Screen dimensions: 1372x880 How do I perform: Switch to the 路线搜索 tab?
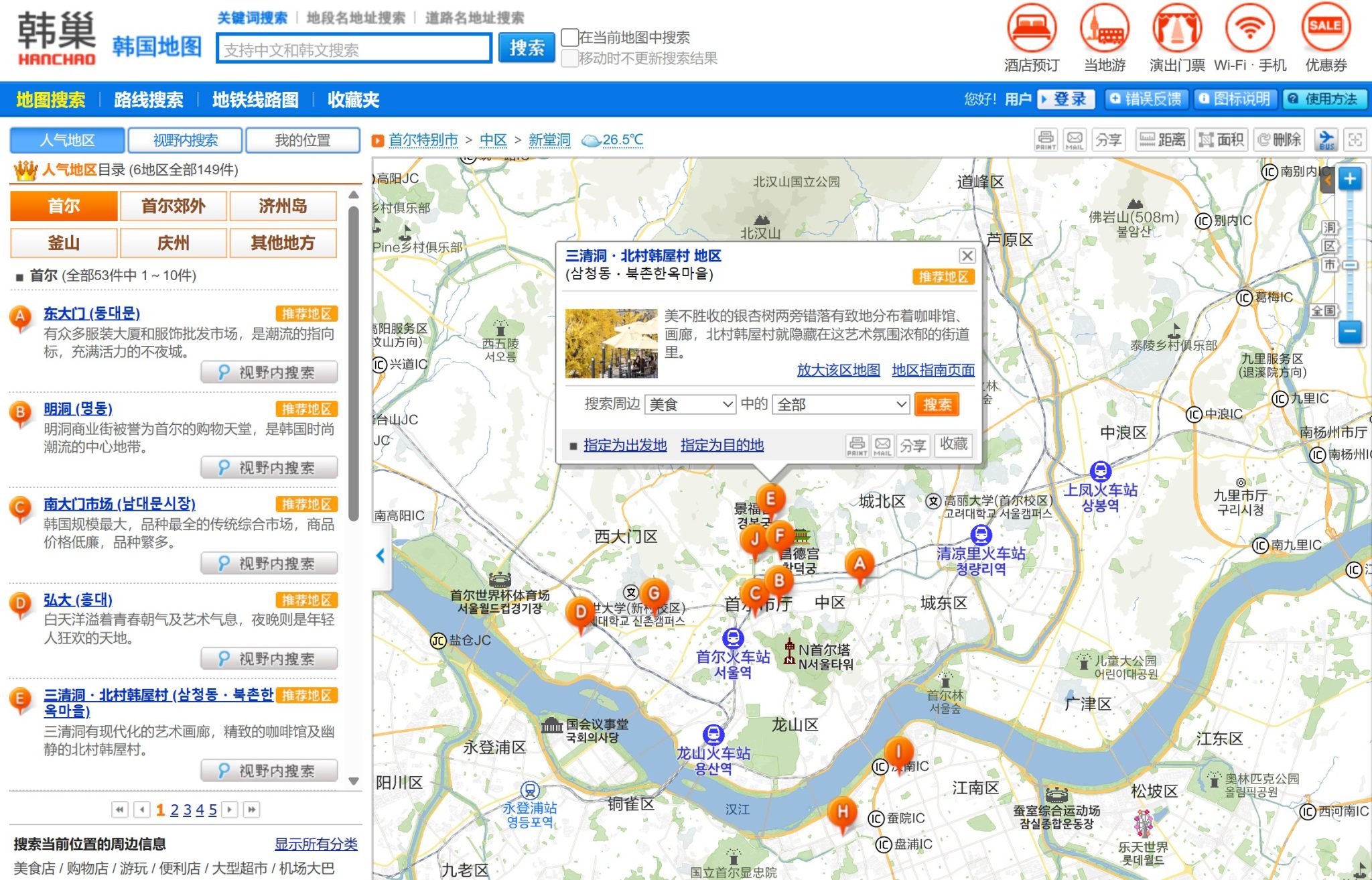coord(149,100)
